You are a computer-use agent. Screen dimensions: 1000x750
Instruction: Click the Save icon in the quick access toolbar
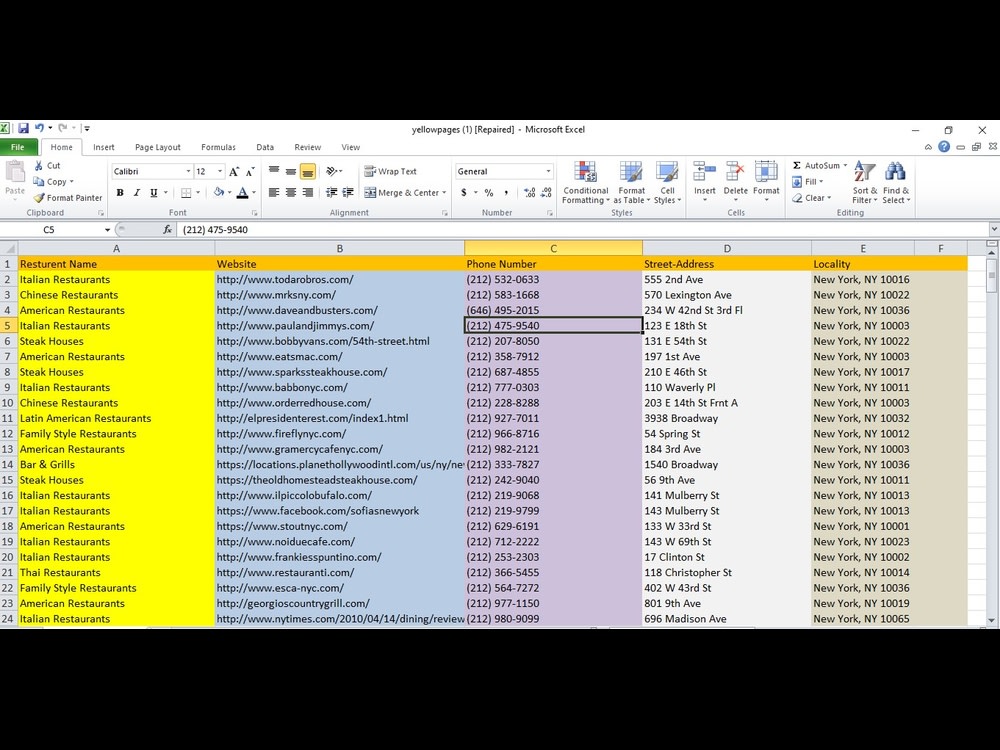[x=24, y=128]
